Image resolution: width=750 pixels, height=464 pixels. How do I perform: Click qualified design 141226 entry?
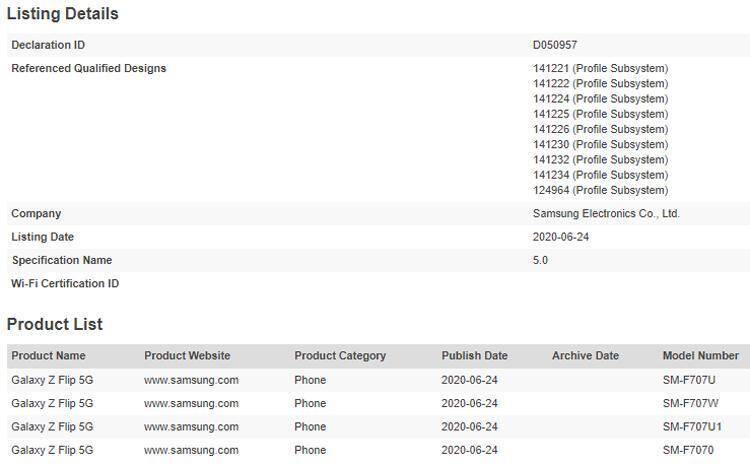click(600, 130)
